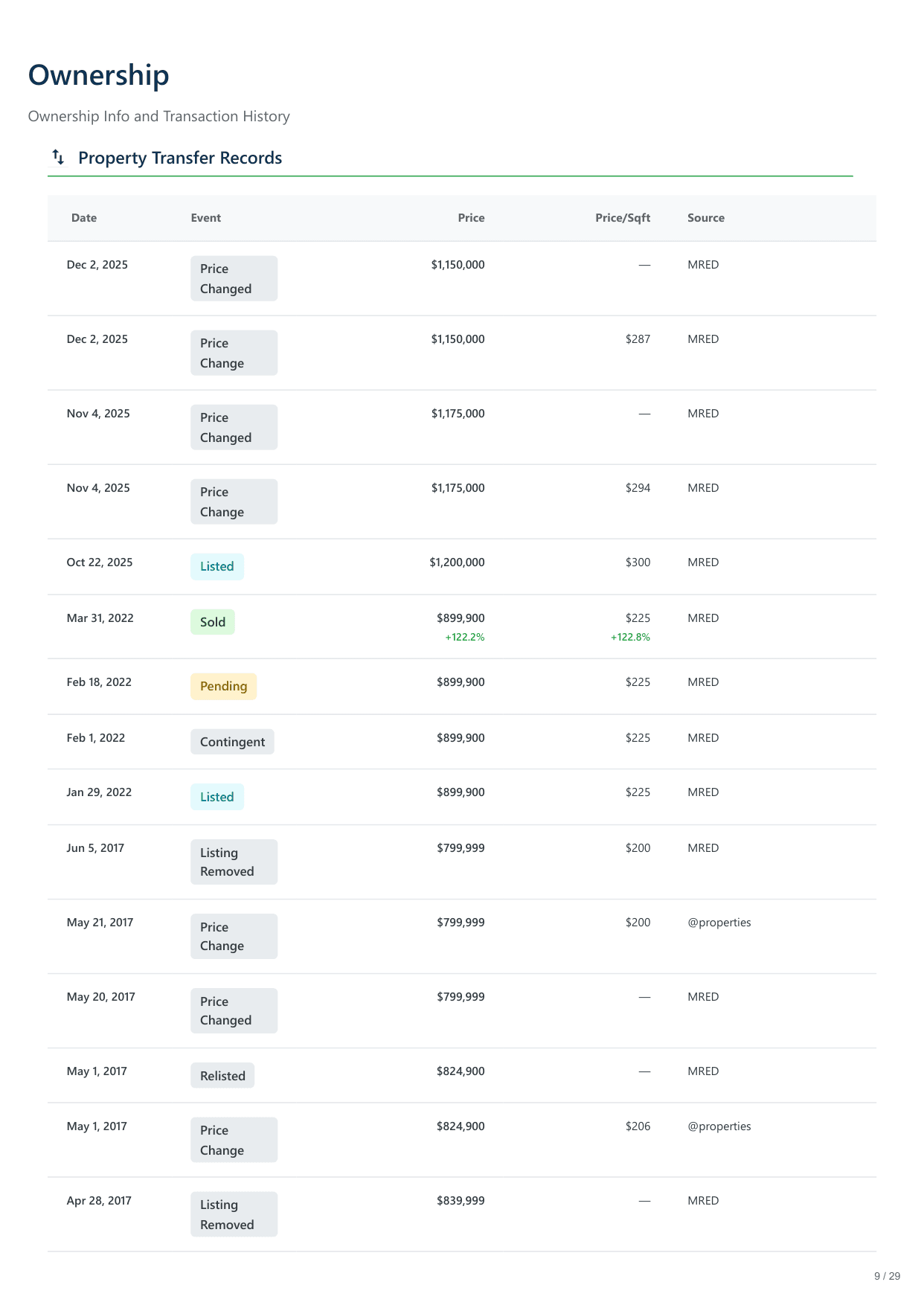This screenshot has width=924, height=1305.
Task: Click the Contingent badge for Feb 1, 2022
Action: pyautogui.click(x=232, y=742)
